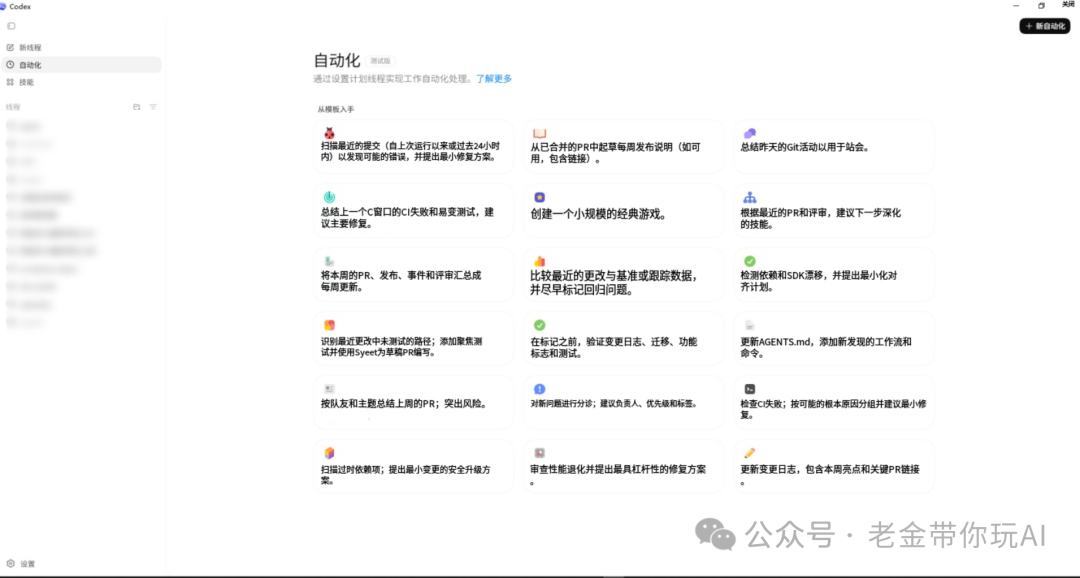Click the document icon on the 每周更新 card
The image size is (1080, 578).
[329, 261]
